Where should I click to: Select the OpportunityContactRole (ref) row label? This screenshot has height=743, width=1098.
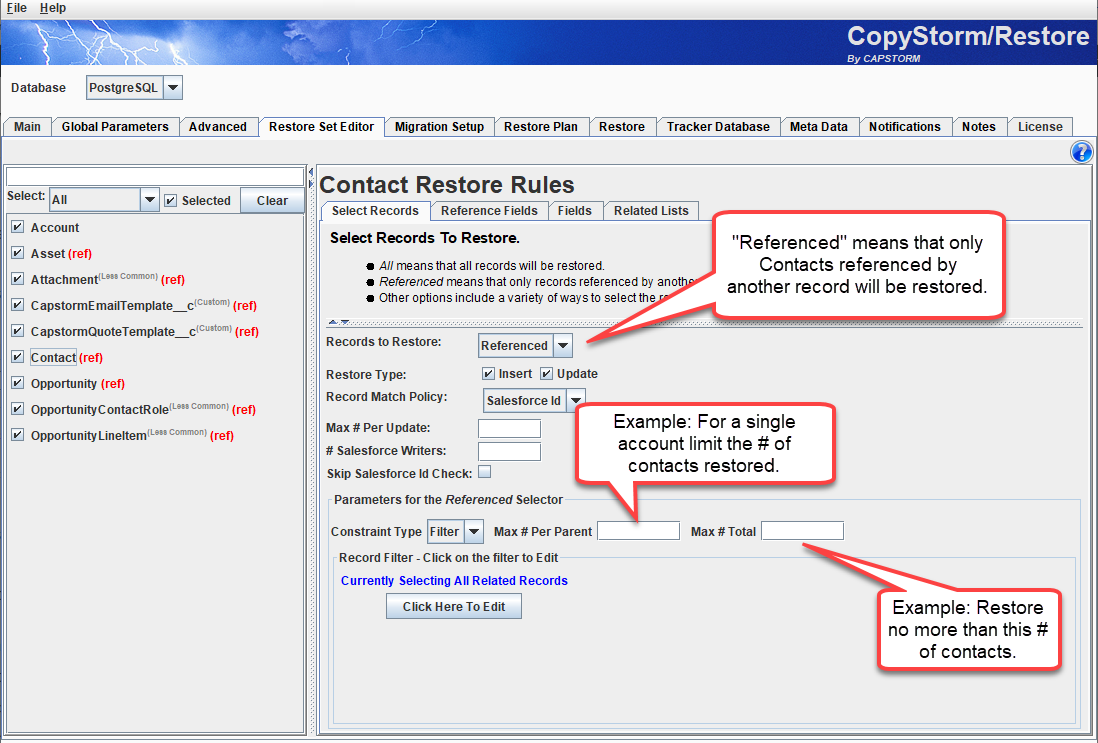[143, 409]
